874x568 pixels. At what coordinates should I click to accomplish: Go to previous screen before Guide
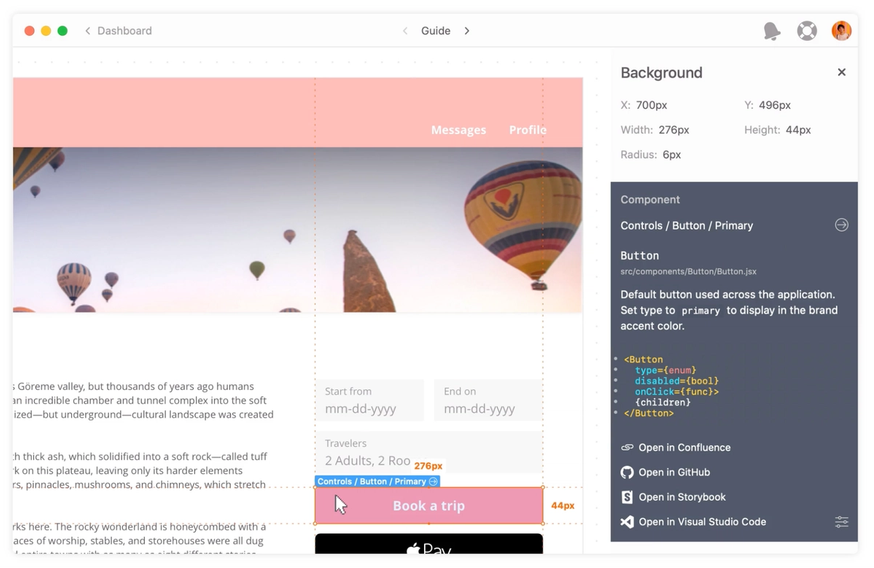tap(405, 31)
